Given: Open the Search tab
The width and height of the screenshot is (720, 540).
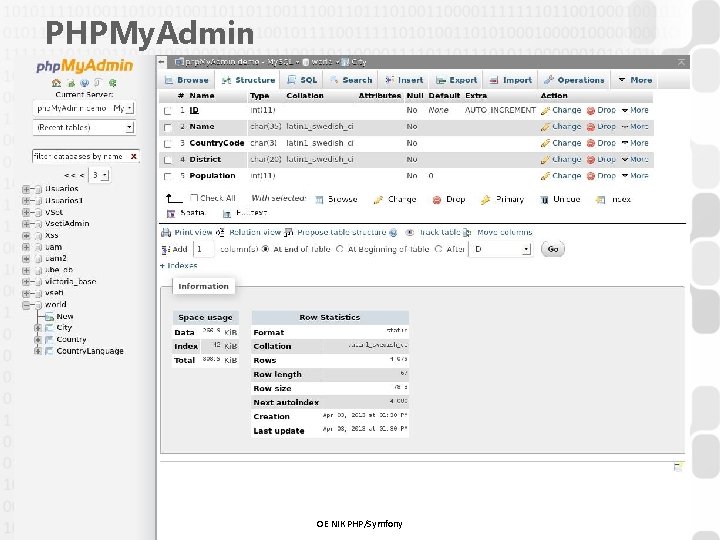Looking at the screenshot, I should (351, 80).
